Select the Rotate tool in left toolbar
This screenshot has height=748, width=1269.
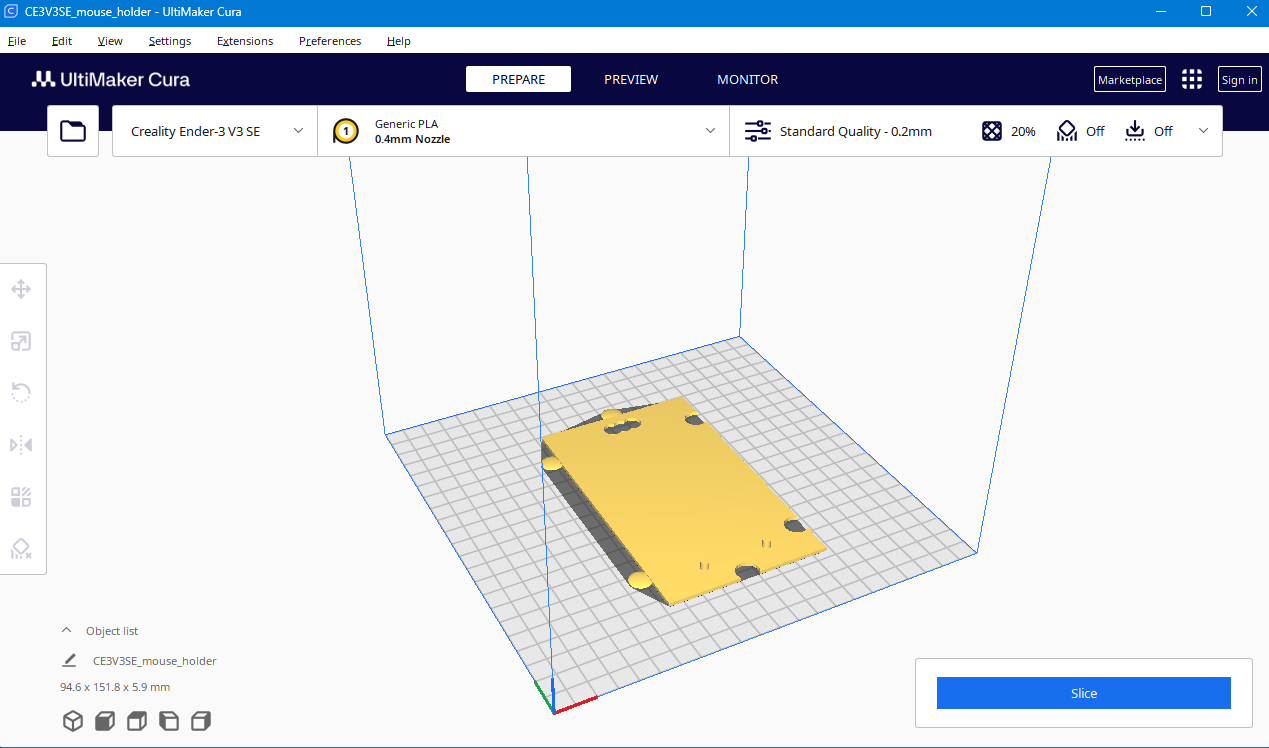click(21, 392)
